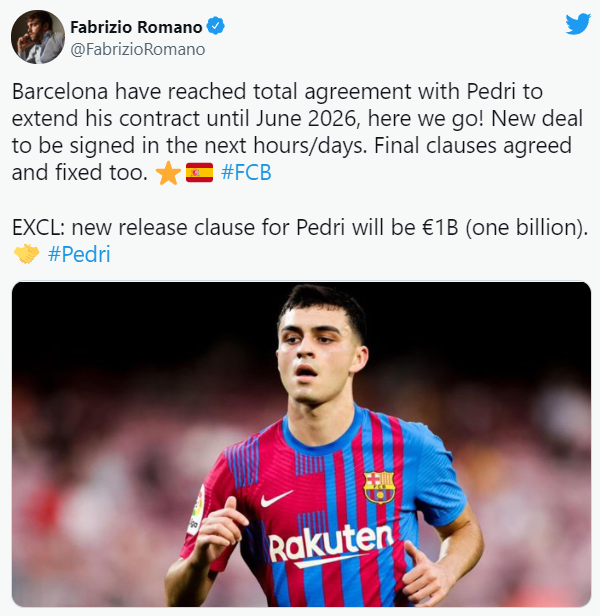This screenshot has height=616, width=600.
Task: Open the attached player photo
Action: tap(301, 444)
